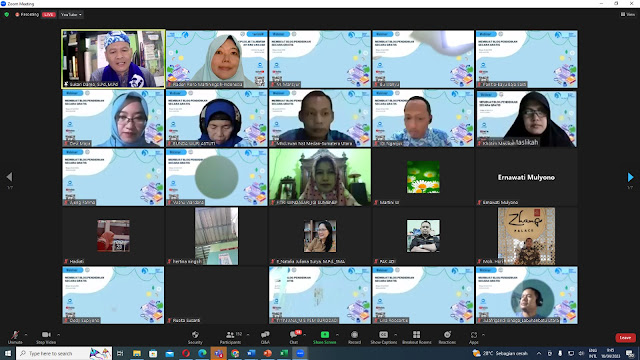Open Google Chrome from taskbar
This screenshot has height=360, width=640.
coord(235,353)
